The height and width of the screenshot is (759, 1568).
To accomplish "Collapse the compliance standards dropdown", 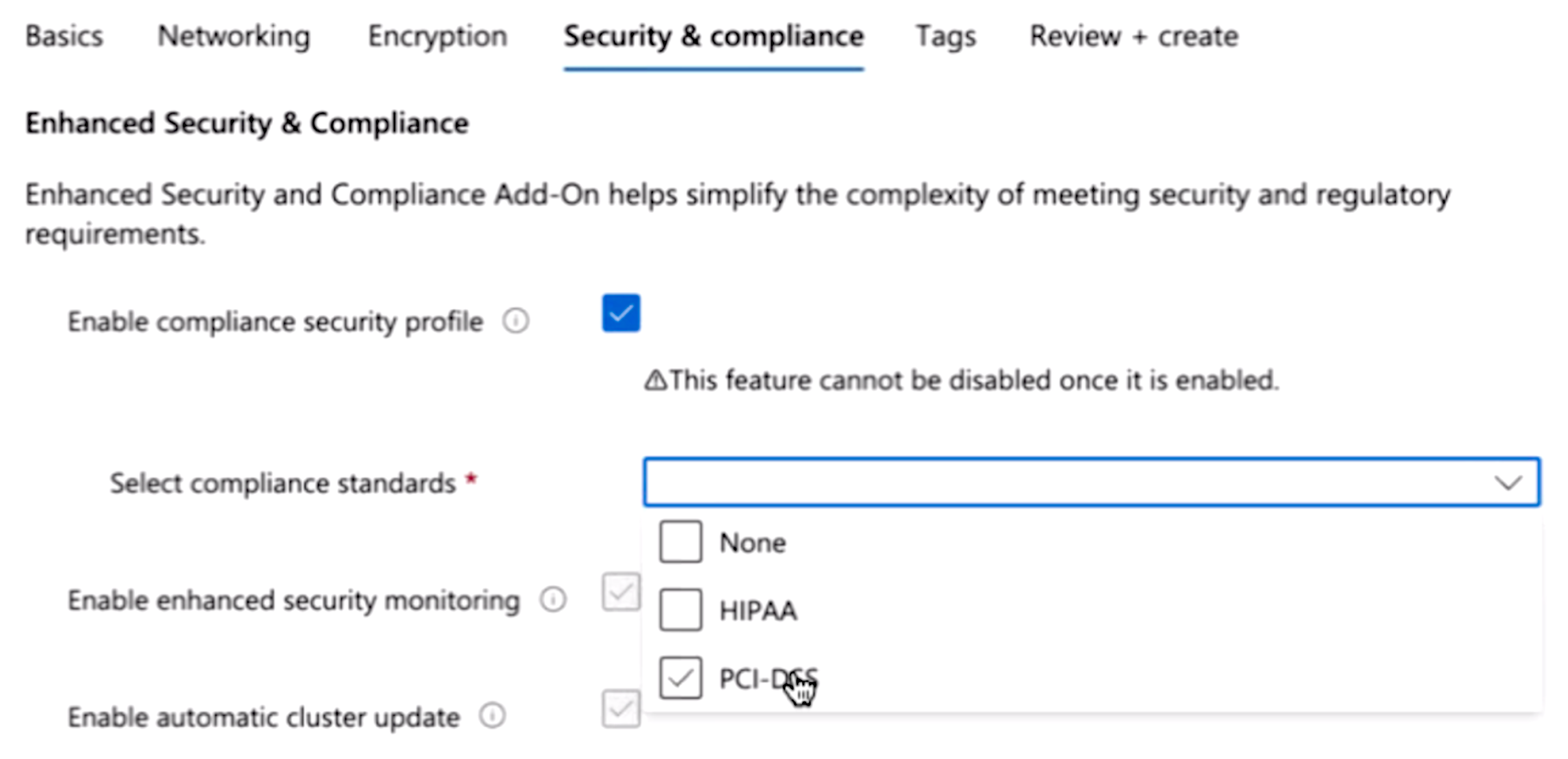I will click(x=1509, y=482).
